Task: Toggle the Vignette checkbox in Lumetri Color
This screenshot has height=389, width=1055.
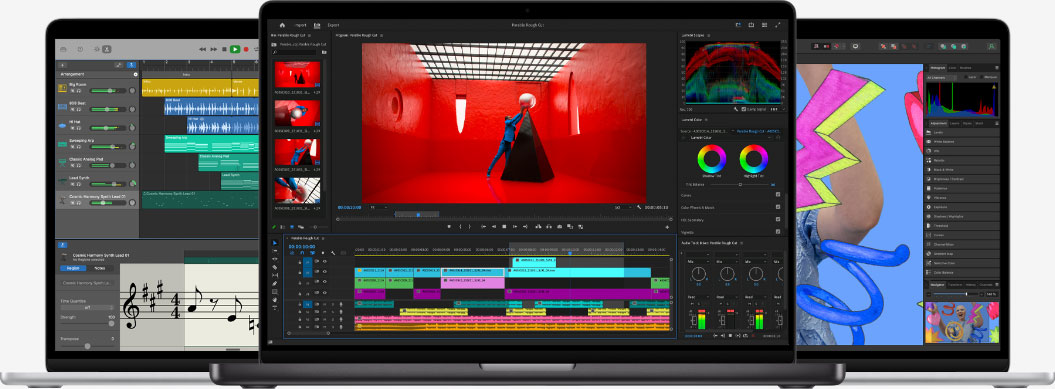Action: (x=778, y=232)
